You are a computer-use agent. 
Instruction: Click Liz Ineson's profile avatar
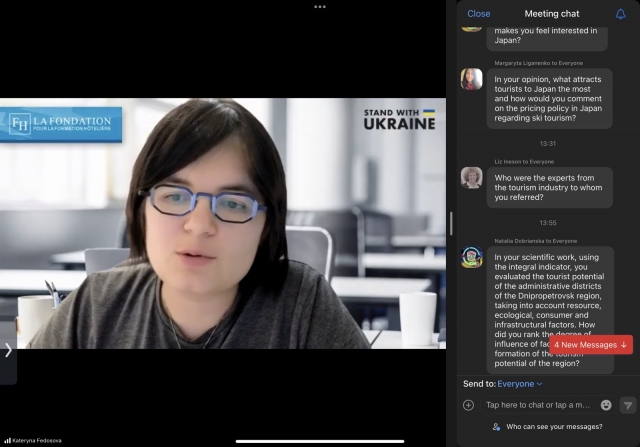(471, 177)
